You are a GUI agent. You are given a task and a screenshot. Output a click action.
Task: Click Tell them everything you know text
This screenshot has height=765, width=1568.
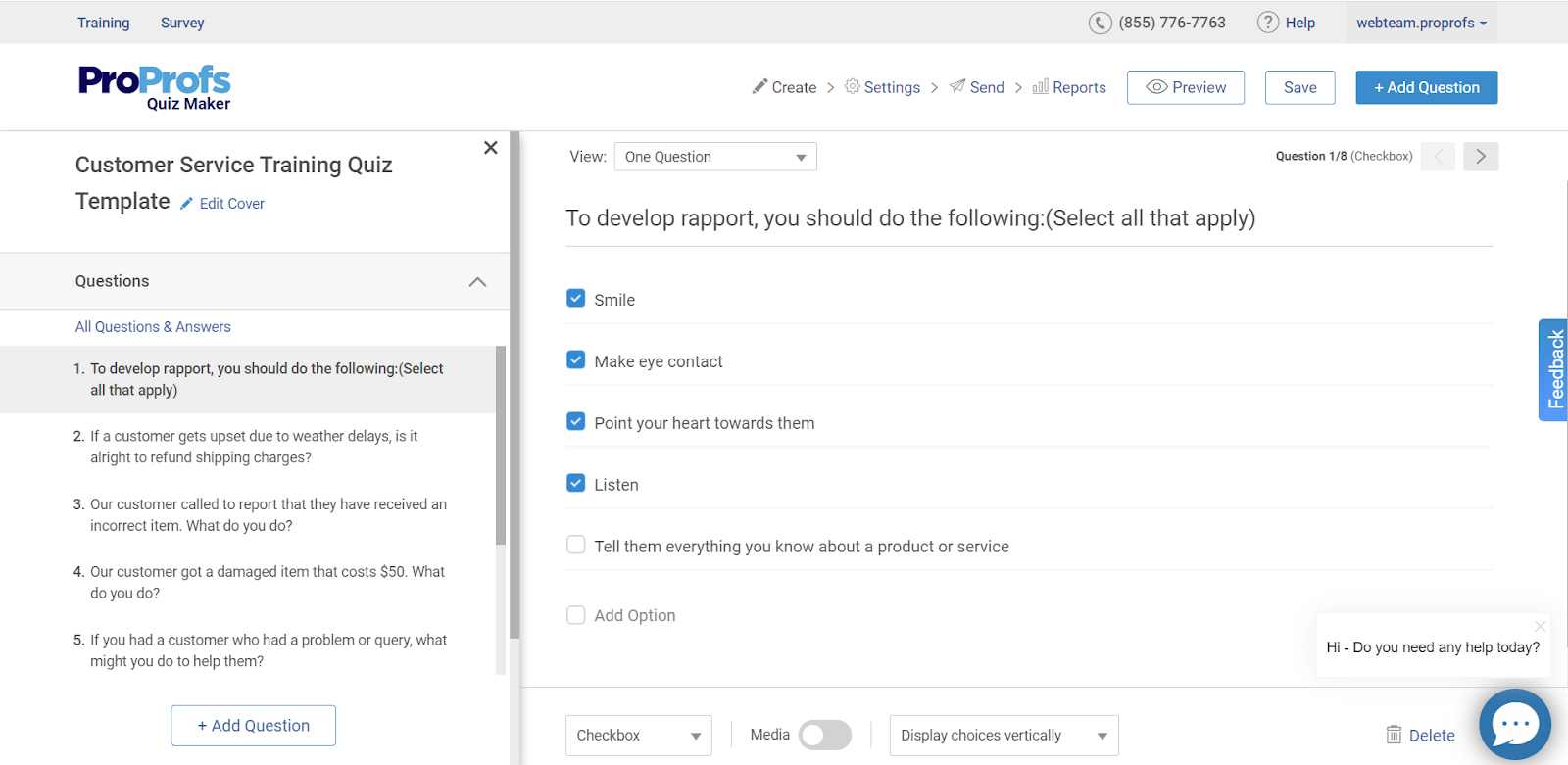[802, 547]
